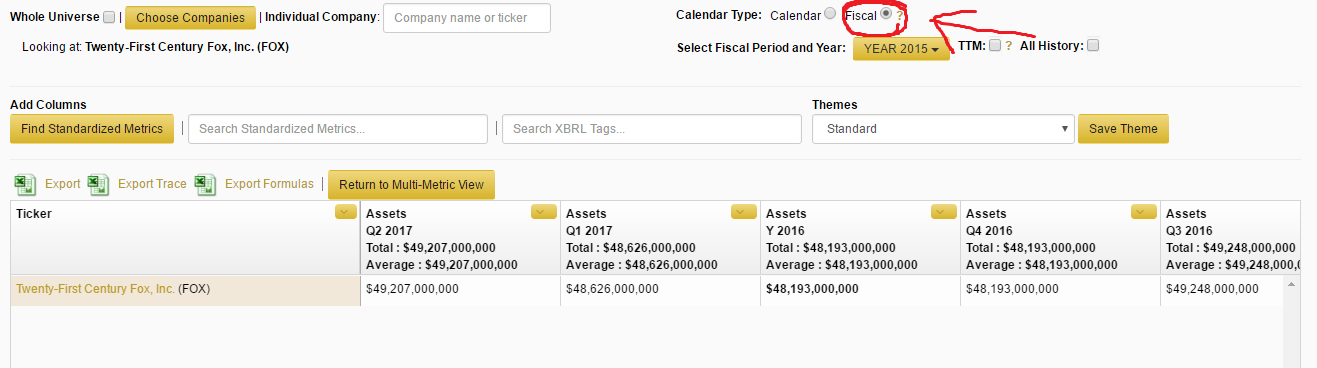
Task: Check the All History checkbox
Action: 1093,45
